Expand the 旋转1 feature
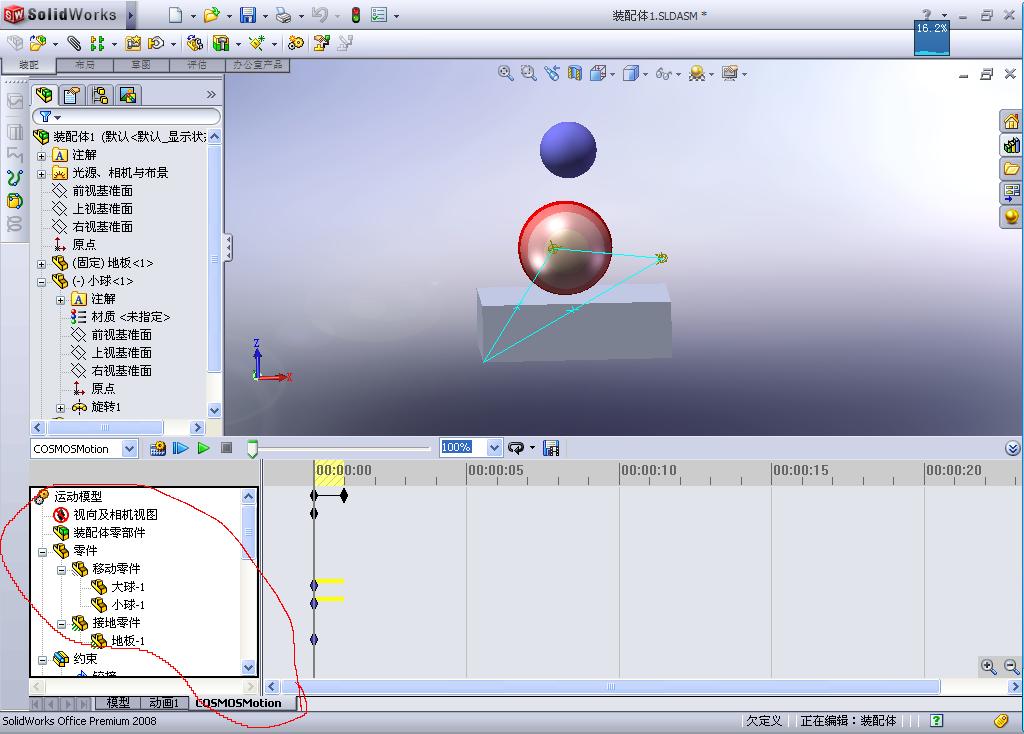1024x734 pixels. [60, 408]
